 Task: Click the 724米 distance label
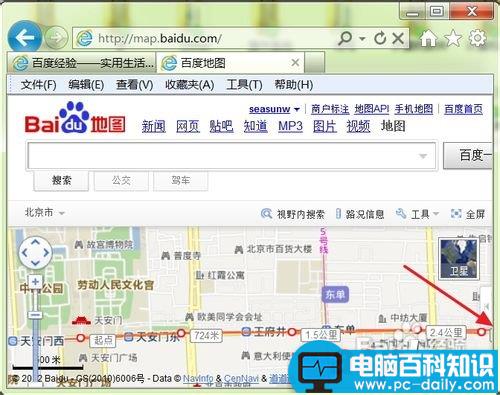[206, 336]
